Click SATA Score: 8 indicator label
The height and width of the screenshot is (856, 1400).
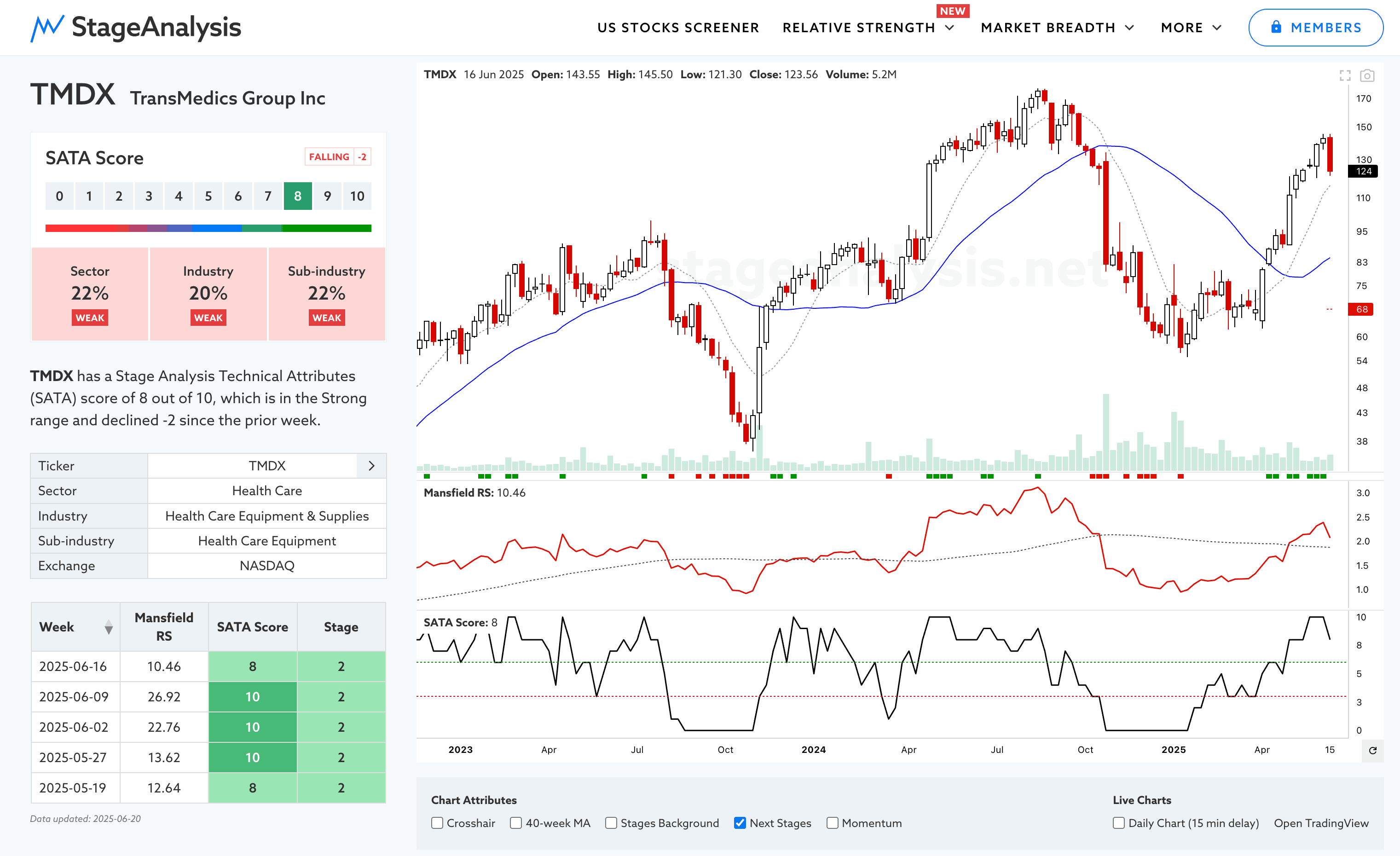pos(460,623)
